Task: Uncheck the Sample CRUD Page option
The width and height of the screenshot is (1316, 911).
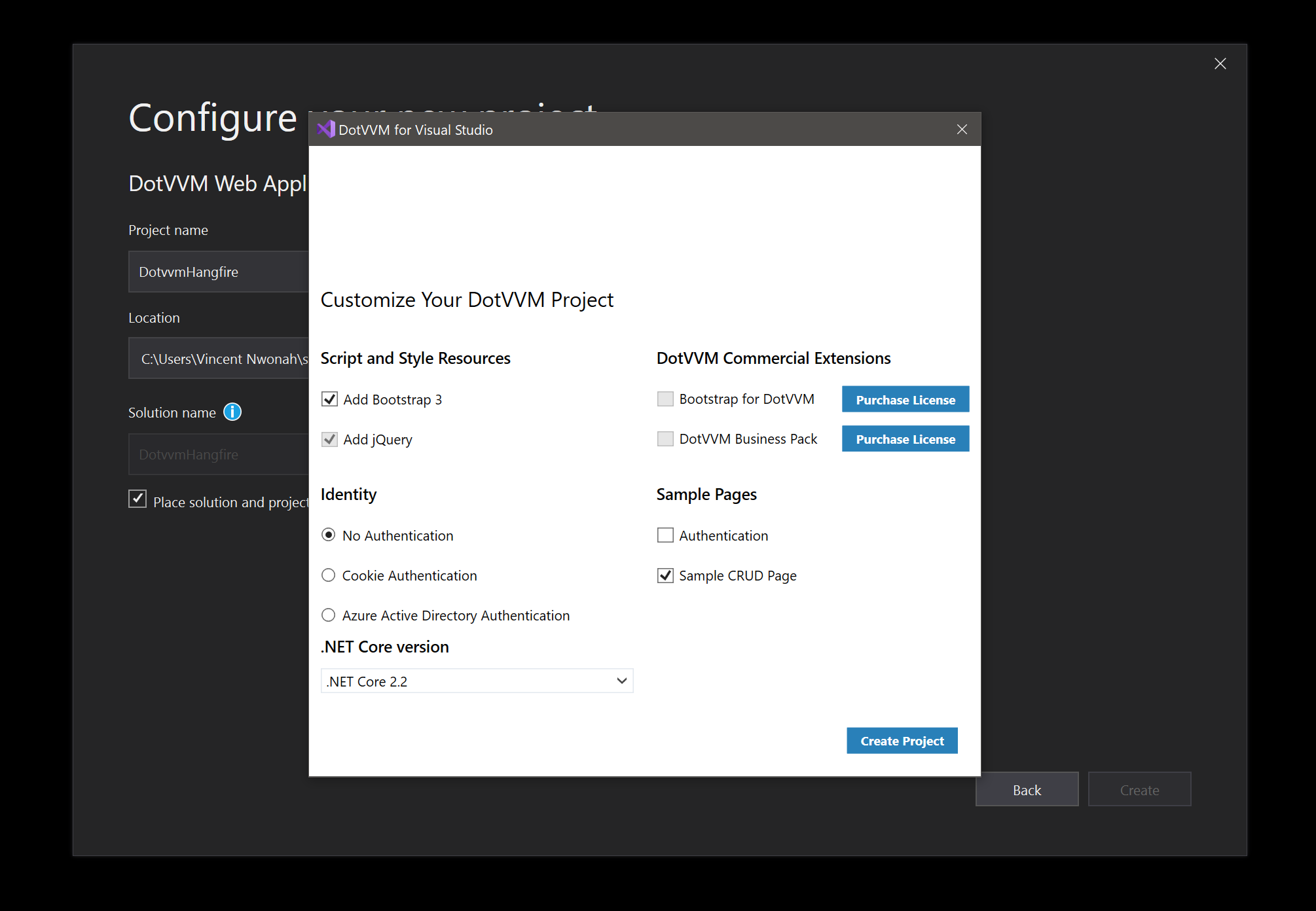Action: click(665, 575)
